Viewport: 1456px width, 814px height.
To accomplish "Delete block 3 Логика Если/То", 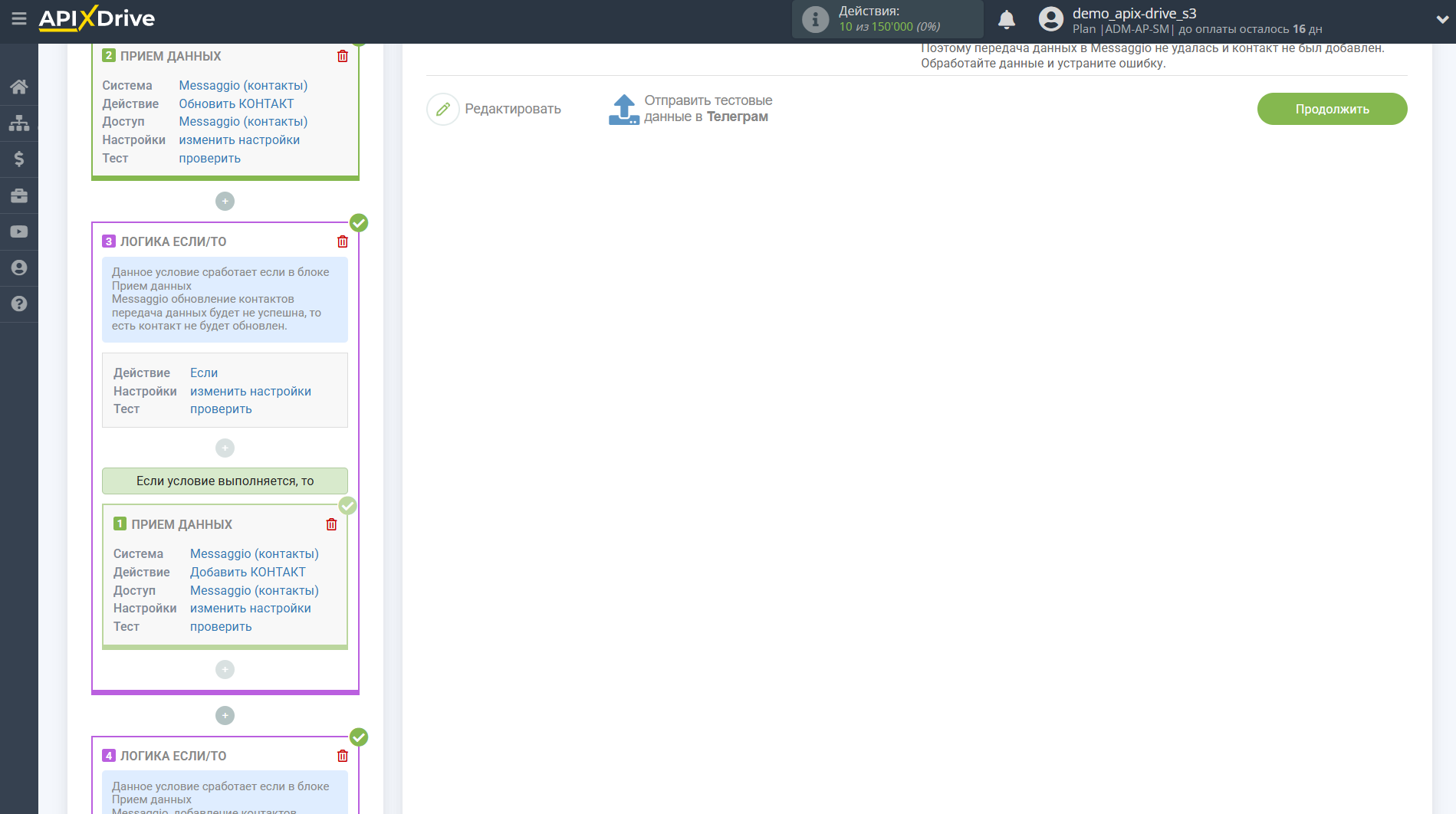I will click(343, 241).
